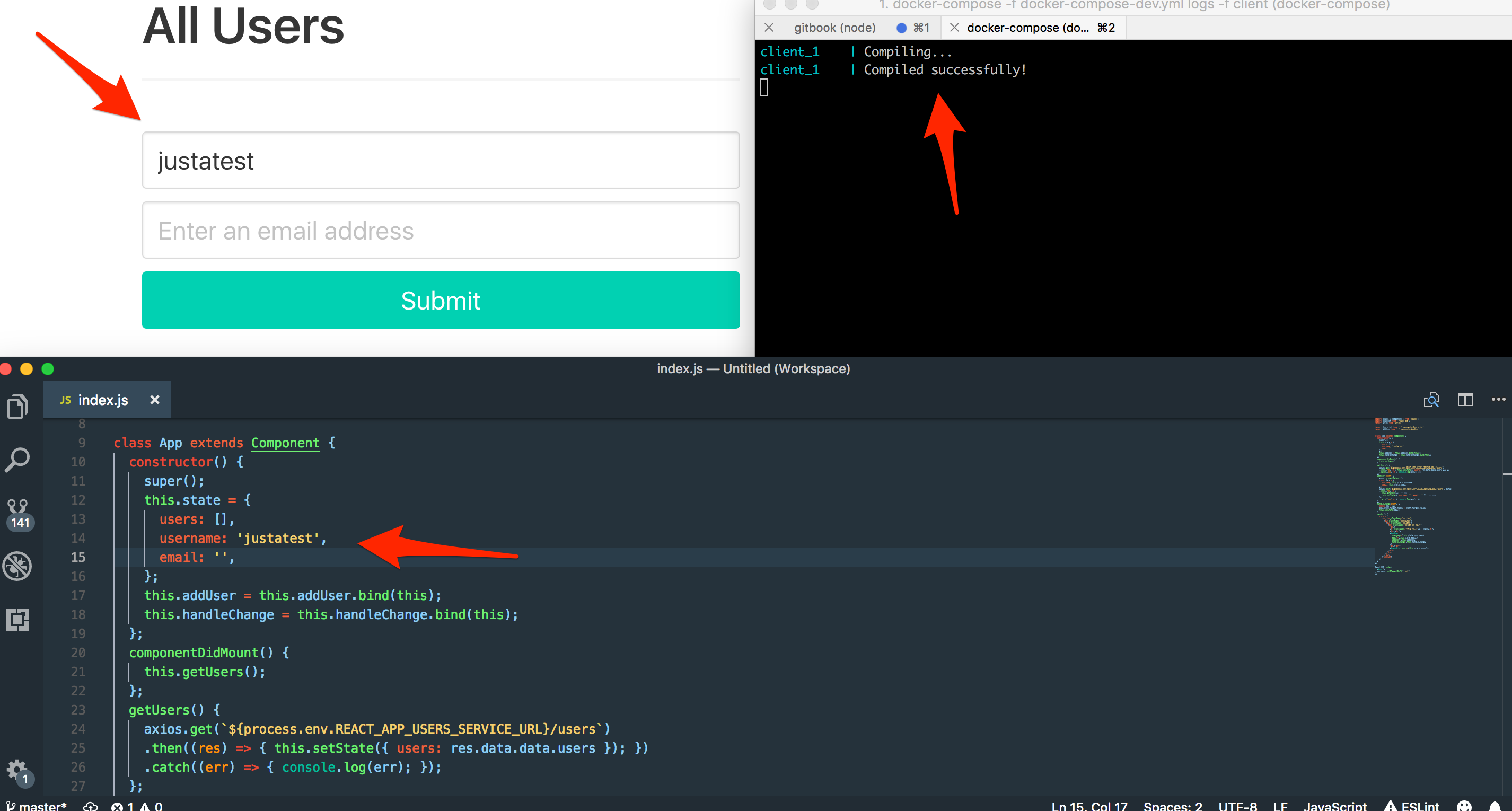Switch to the docker-compose terminal tab
Screen dimensions: 1512x811
coord(1027,28)
